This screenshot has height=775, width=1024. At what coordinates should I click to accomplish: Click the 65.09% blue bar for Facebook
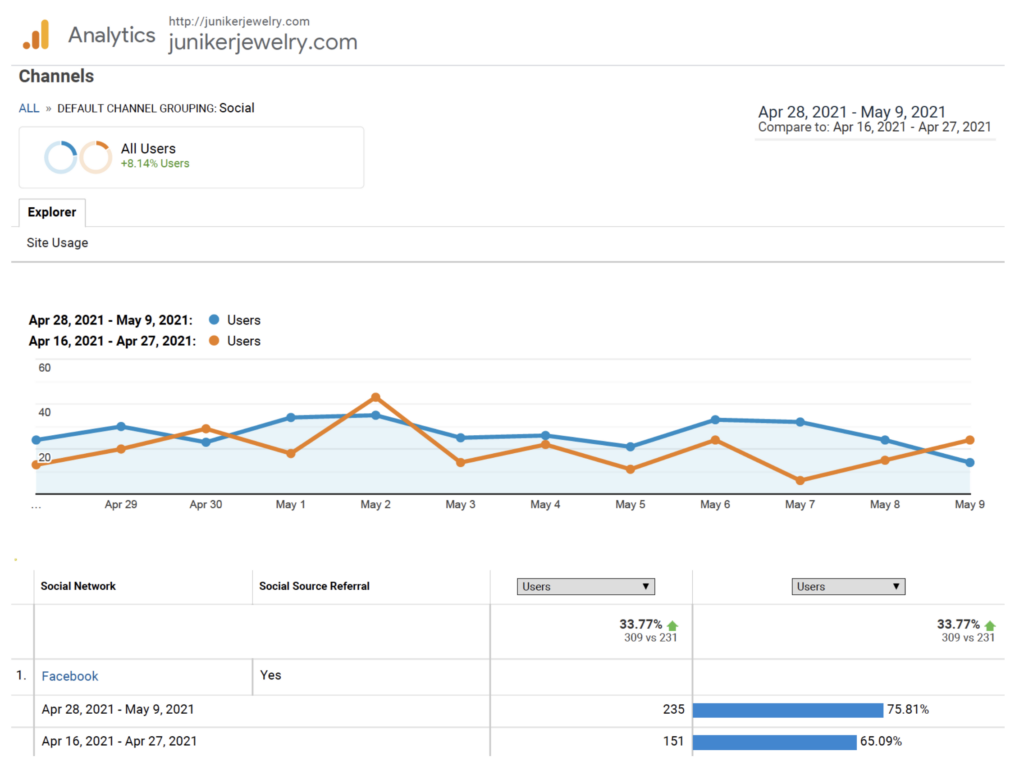775,742
